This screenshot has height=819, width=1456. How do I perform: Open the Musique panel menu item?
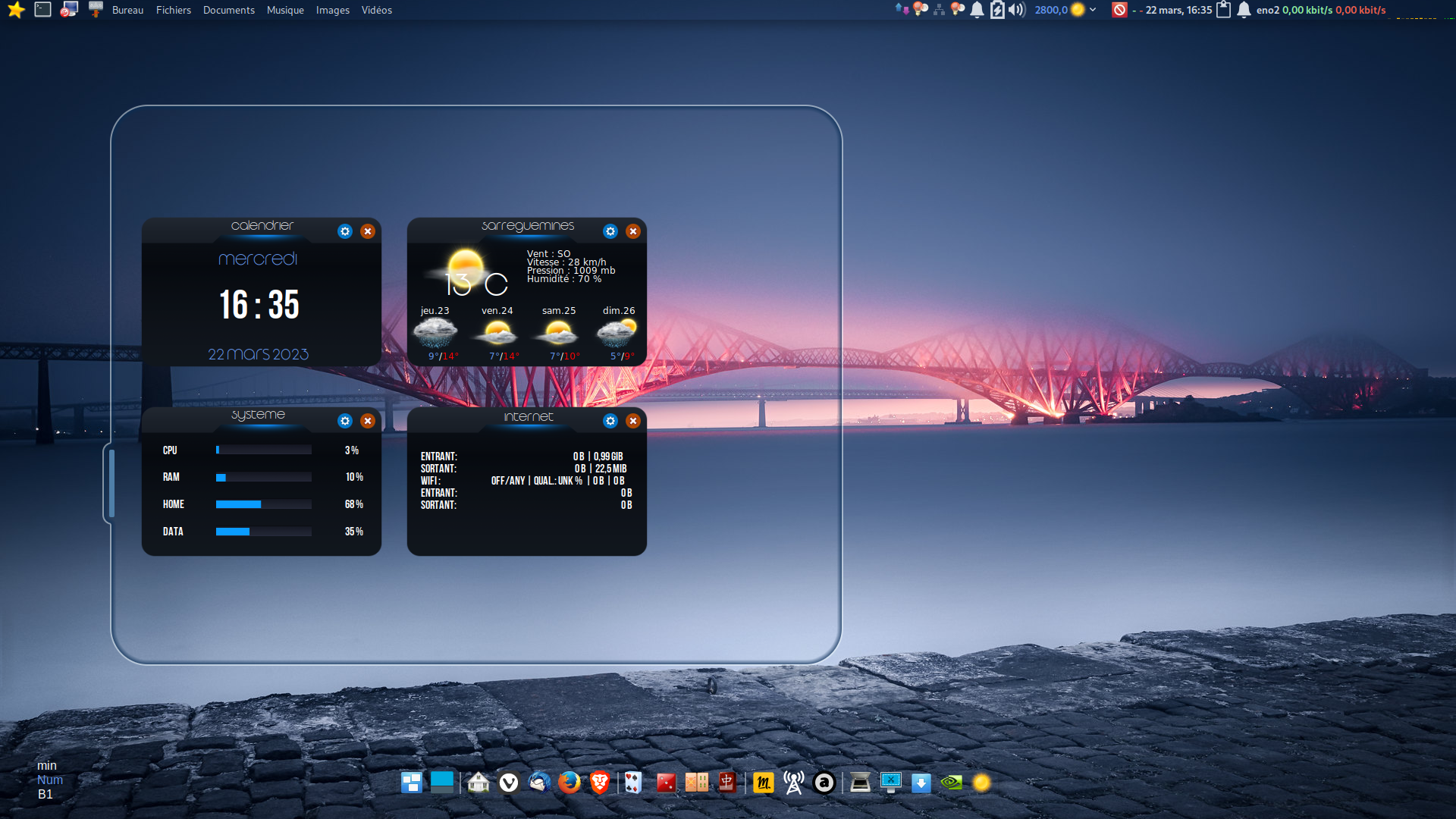285,10
